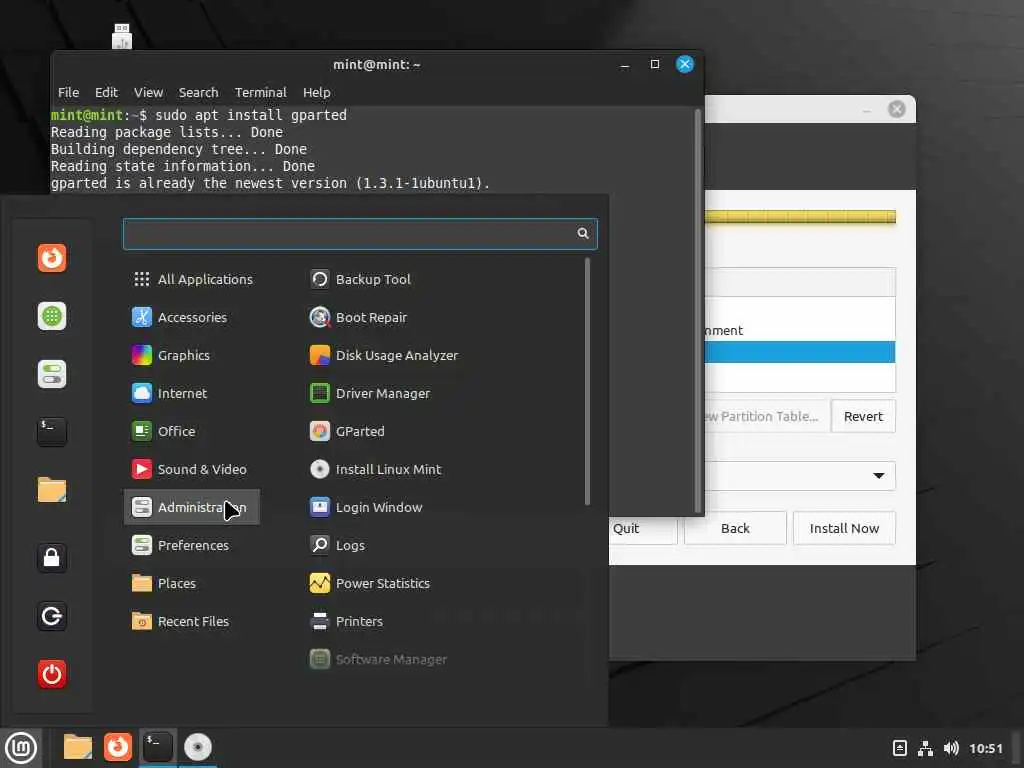Open the removable drives tray icon
1024x768 pixels.
(x=900, y=748)
